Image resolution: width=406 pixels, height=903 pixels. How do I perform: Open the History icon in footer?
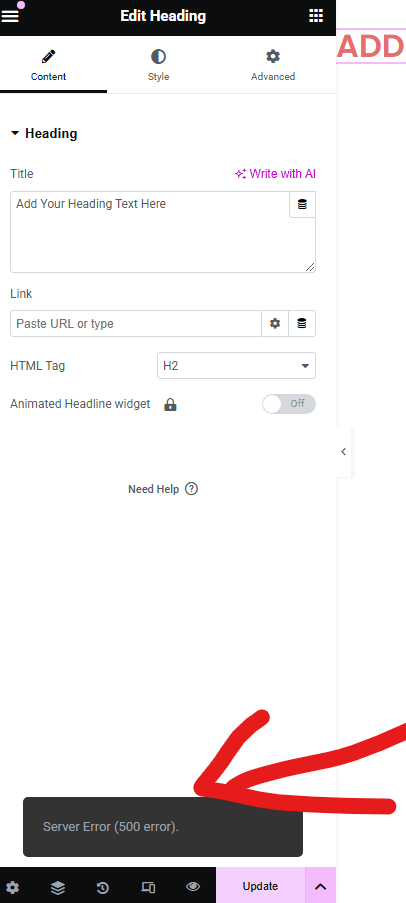click(103, 886)
